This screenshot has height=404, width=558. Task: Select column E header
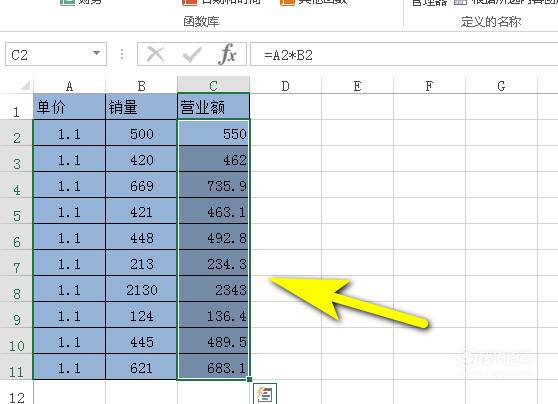click(357, 85)
